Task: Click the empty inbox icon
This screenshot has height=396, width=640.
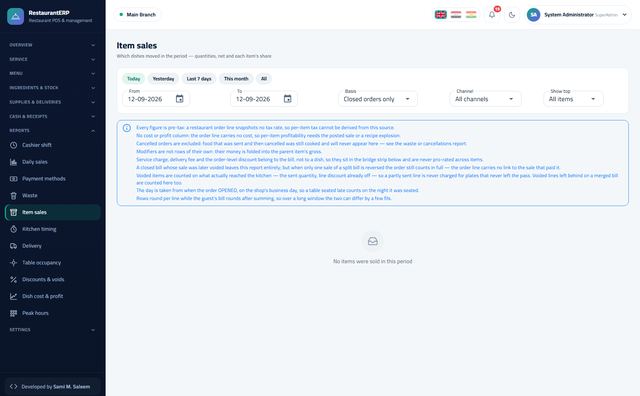Action: tap(373, 241)
